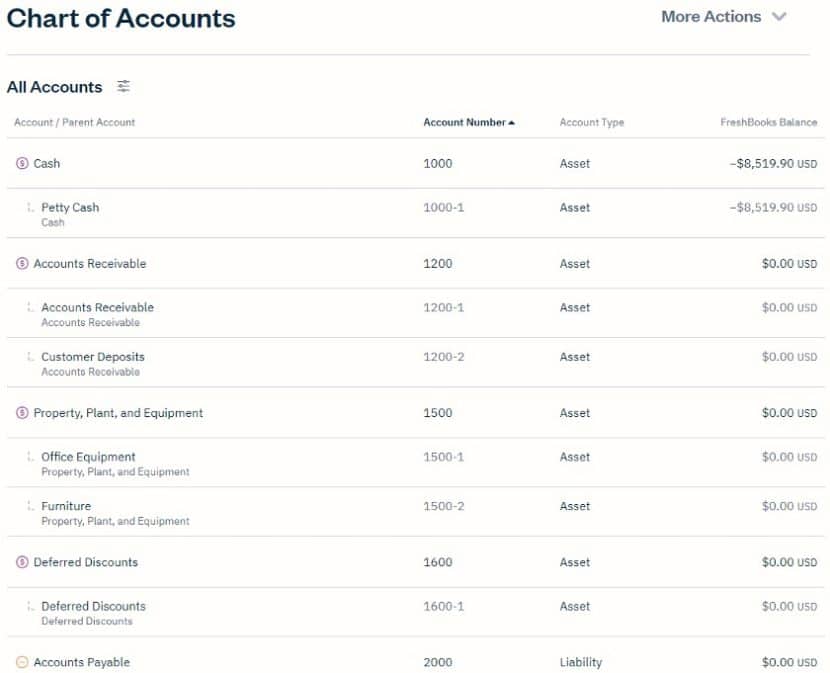The height and width of the screenshot is (673, 830).
Task: Click the FreshBooks Balance column header
Action: pyautogui.click(x=768, y=122)
